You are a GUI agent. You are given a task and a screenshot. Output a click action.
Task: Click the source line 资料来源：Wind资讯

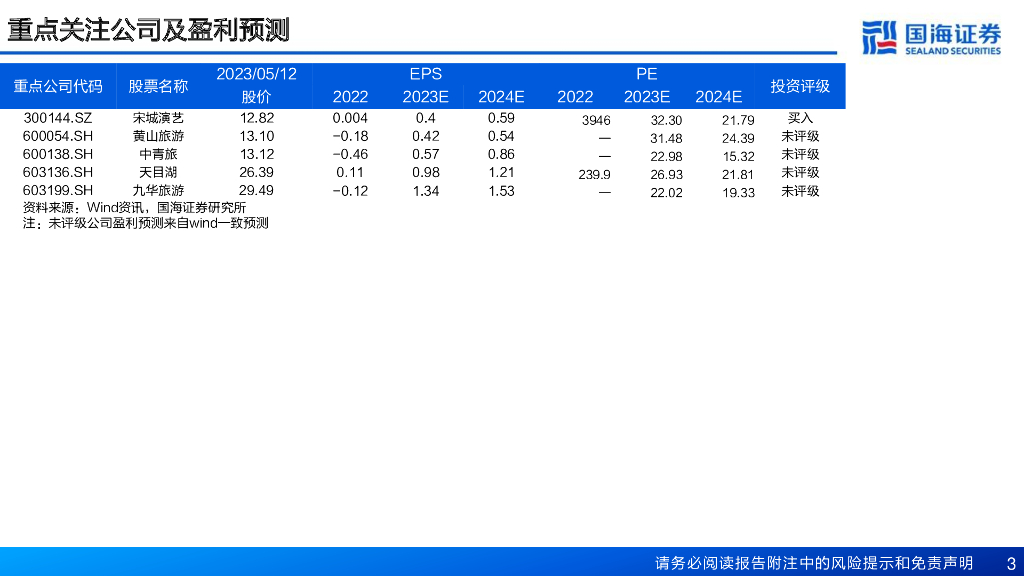point(135,208)
